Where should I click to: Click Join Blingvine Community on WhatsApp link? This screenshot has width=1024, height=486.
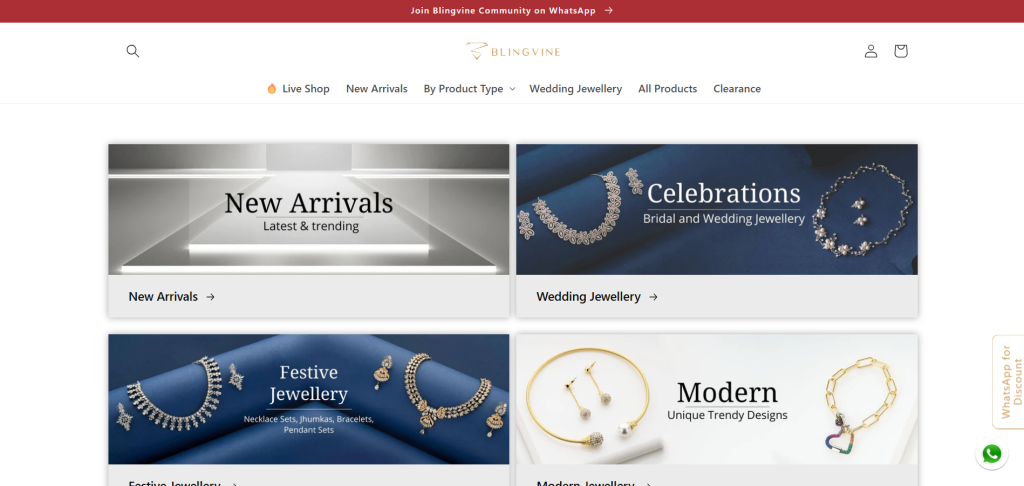click(503, 10)
